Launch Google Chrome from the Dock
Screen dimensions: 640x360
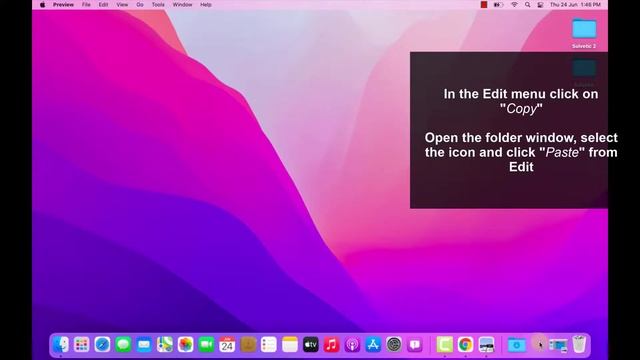point(465,344)
